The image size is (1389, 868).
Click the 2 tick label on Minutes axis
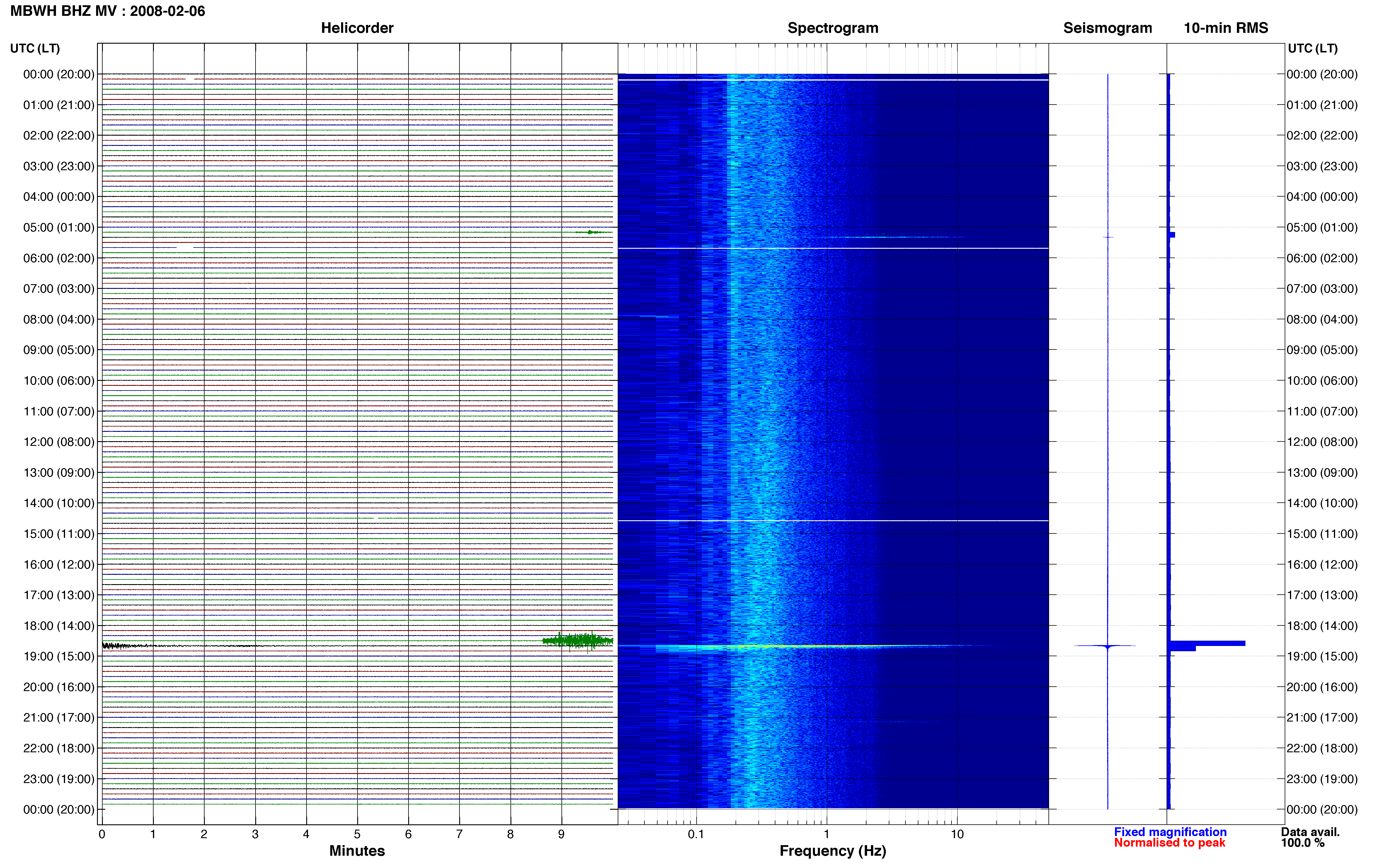pyautogui.click(x=204, y=834)
